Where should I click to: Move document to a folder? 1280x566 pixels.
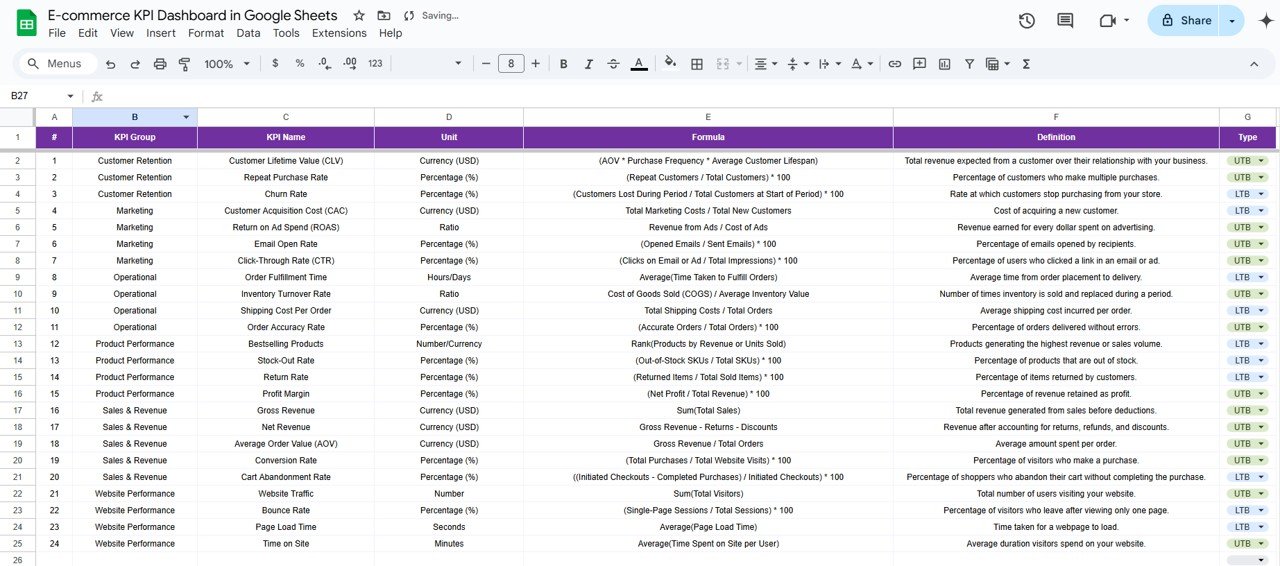(384, 16)
